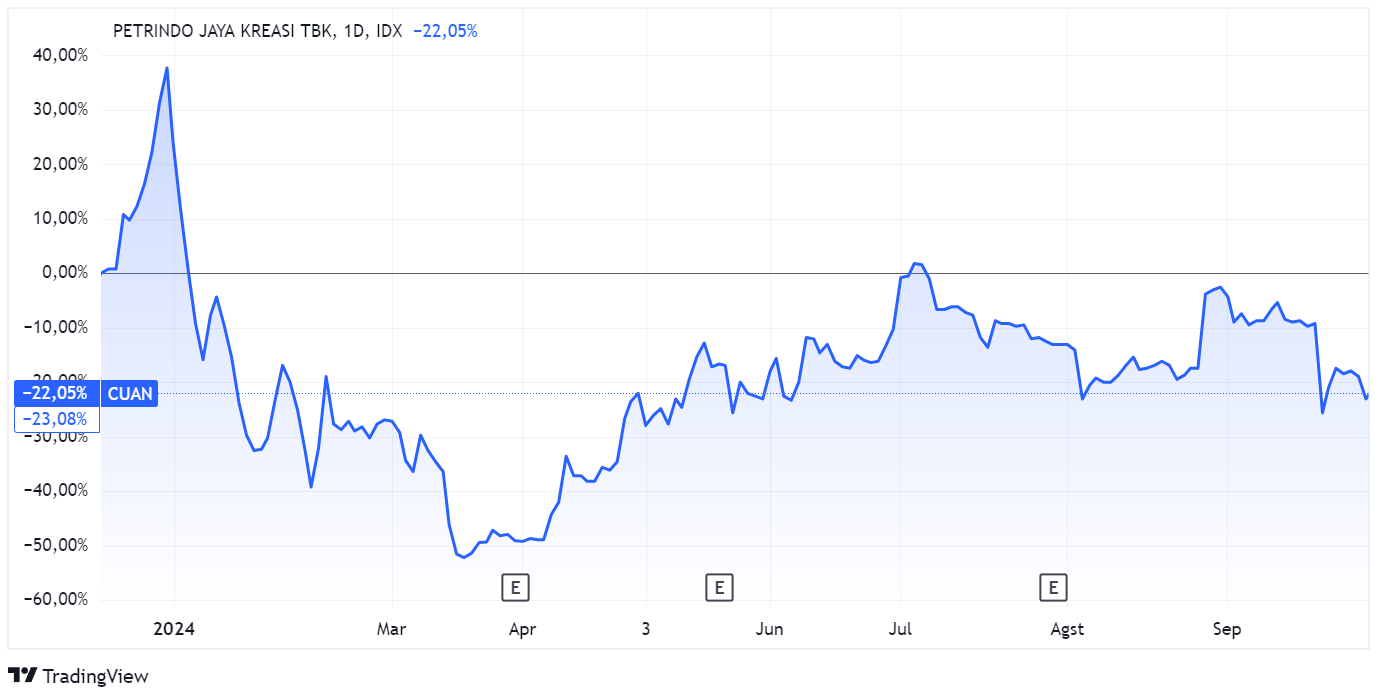
Task: Open the earnings marker before Agst
Action: [1053, 587]
